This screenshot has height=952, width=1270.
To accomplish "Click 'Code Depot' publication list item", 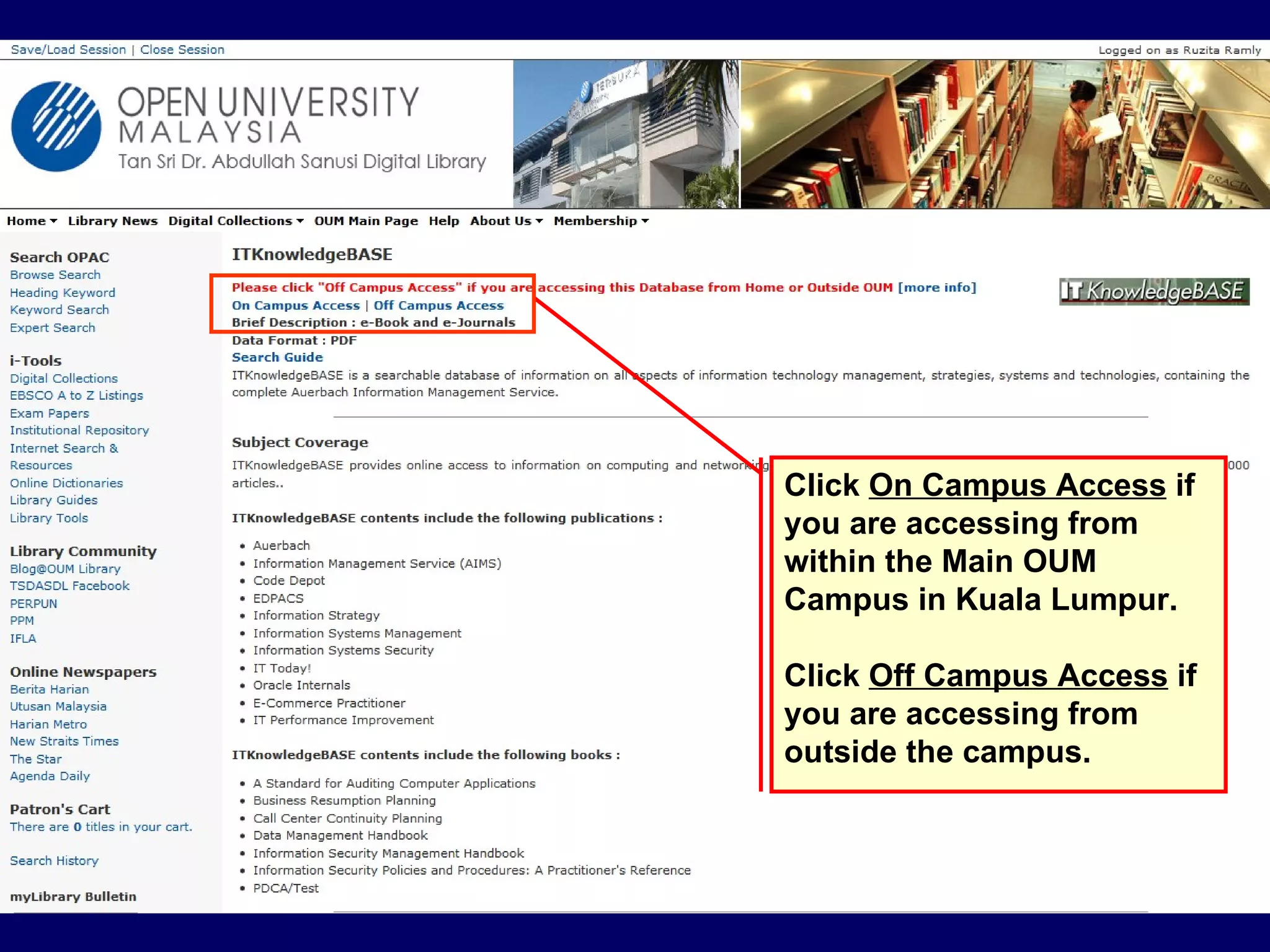I will point(289,581).
